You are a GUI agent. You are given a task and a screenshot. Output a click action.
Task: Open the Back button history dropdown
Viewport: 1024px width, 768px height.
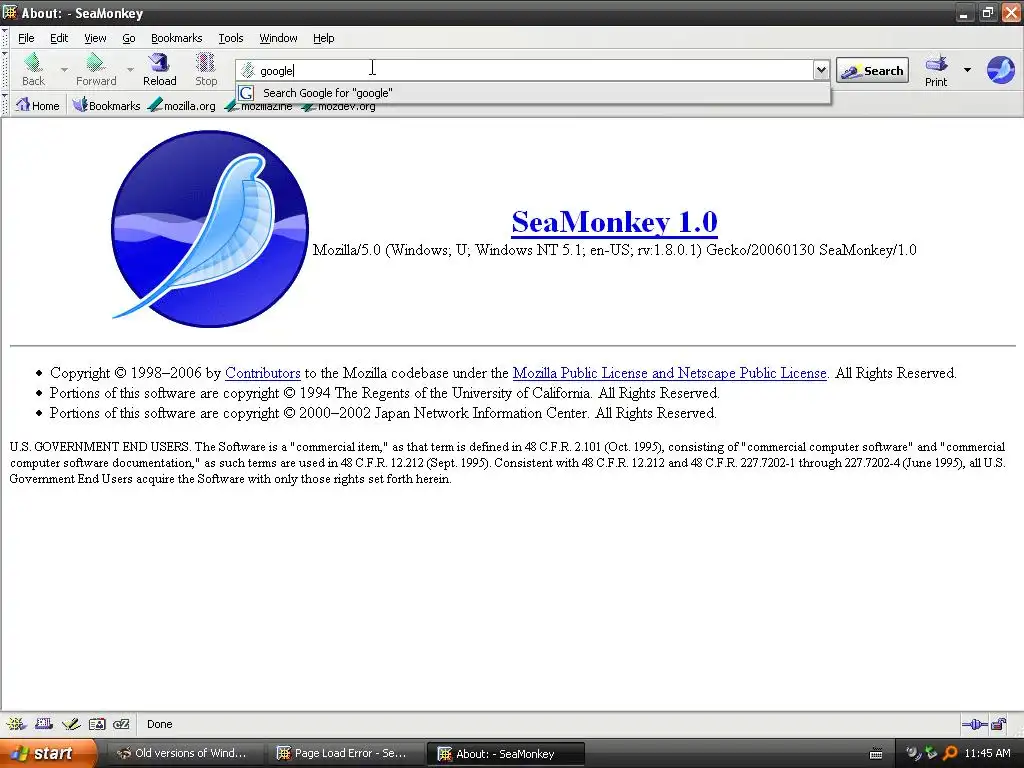pyautogui.click(x=64, y=69)
